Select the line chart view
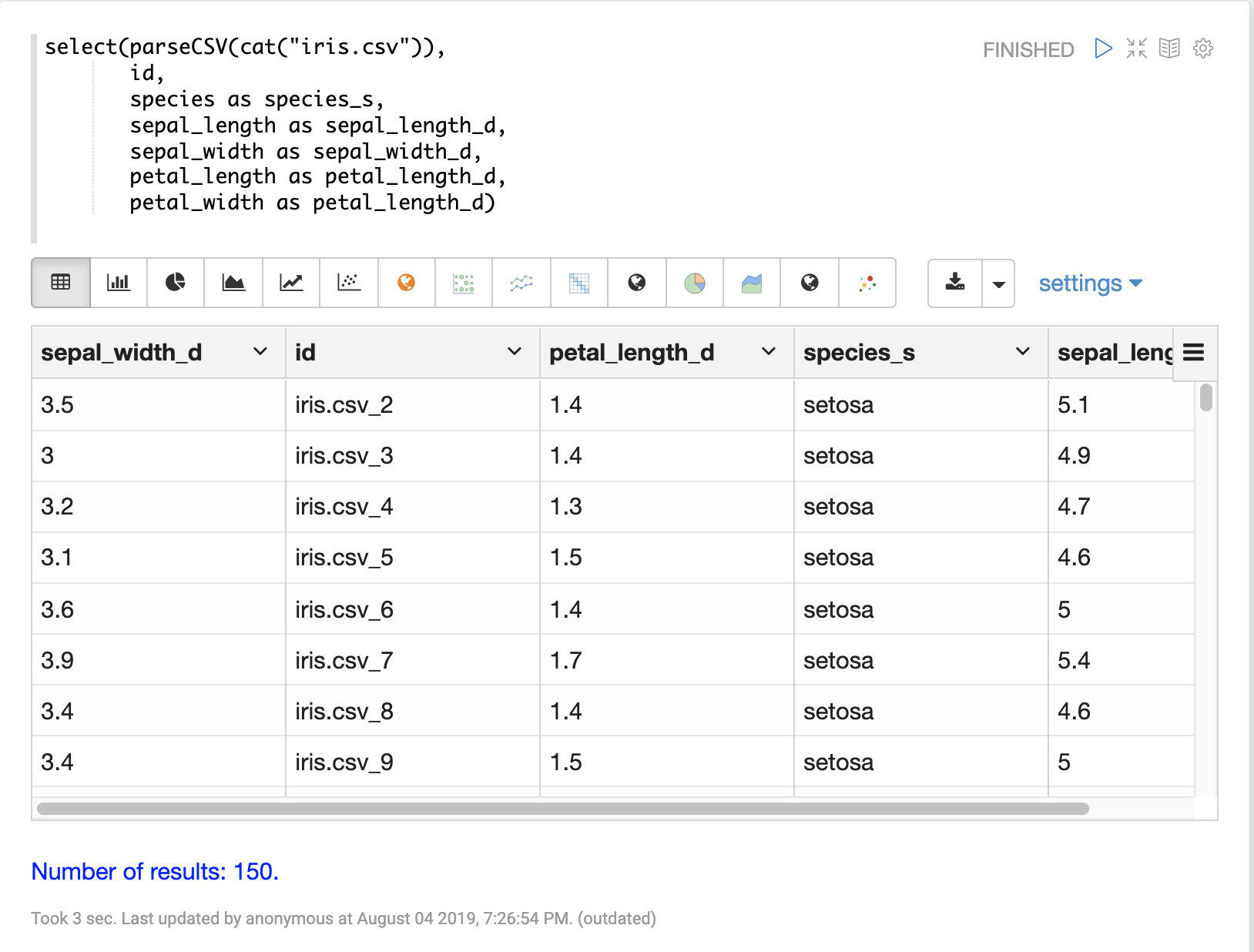The width and height of the screenshot is (1254, 952). click(291, 283)
